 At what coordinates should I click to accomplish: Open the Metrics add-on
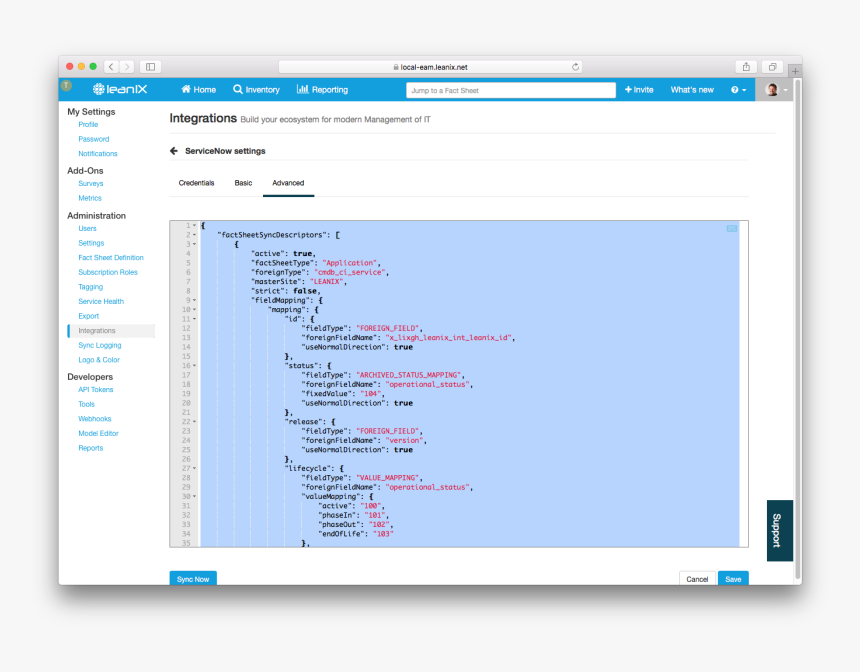pyautogui.click(x=90, y=198)
